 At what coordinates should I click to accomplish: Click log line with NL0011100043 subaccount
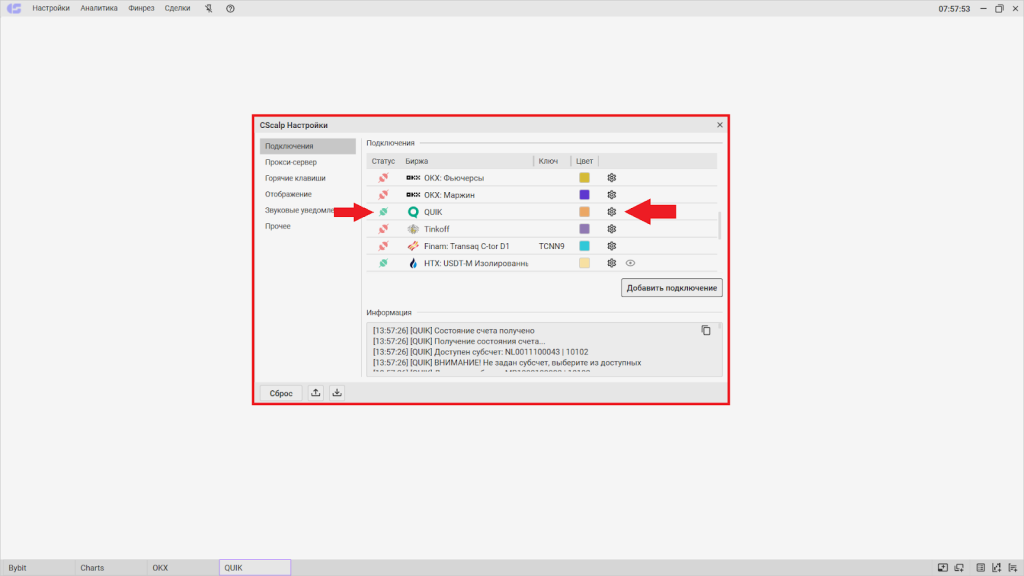tap(481, 352)
